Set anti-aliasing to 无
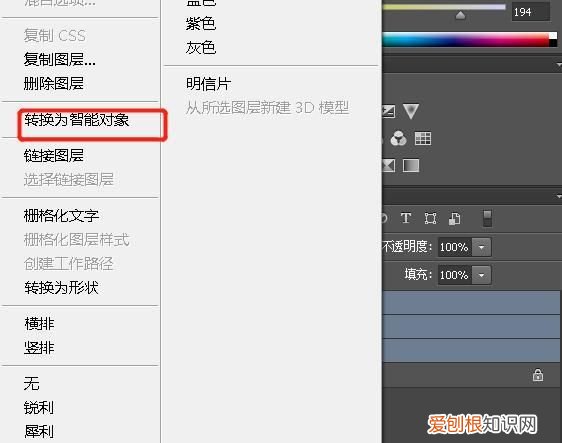Screen dimensions: 562x443 click(x=32, y=384)
